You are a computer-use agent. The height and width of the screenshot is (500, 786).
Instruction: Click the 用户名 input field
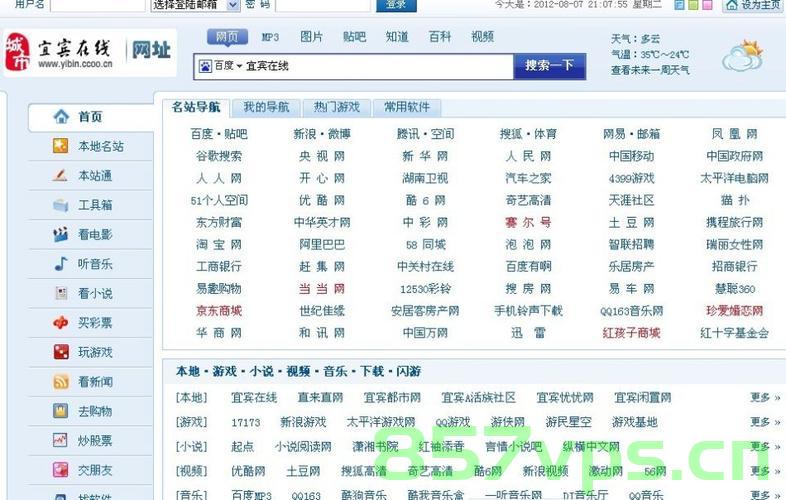click(98, 5)
